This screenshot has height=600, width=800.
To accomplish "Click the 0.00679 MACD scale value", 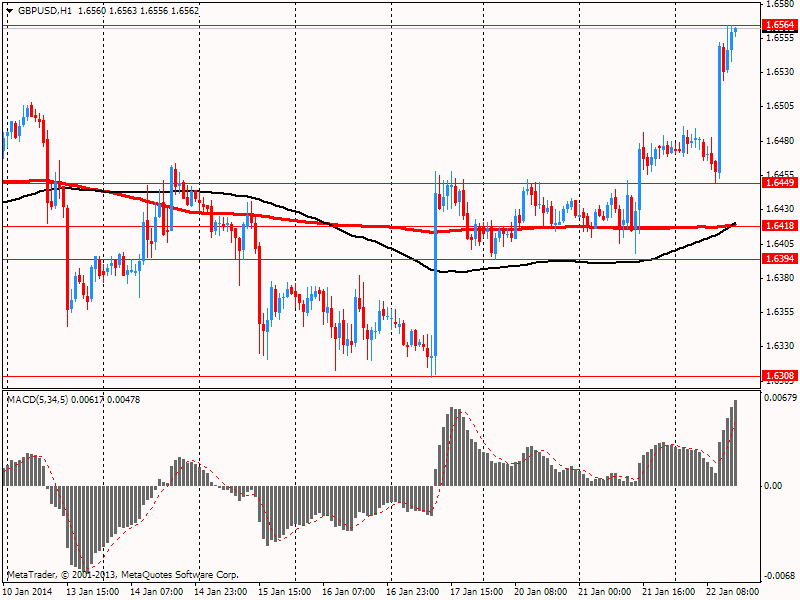I will 780,397.
